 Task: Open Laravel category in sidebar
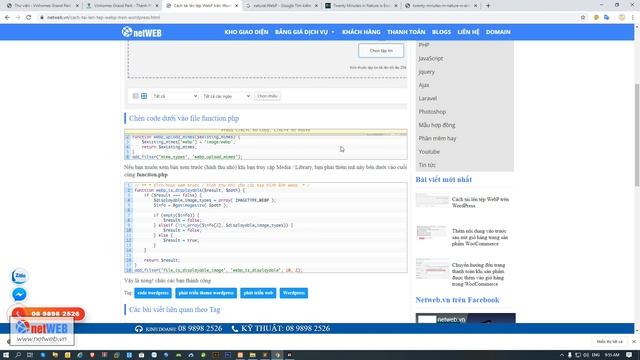click(427, 98)
